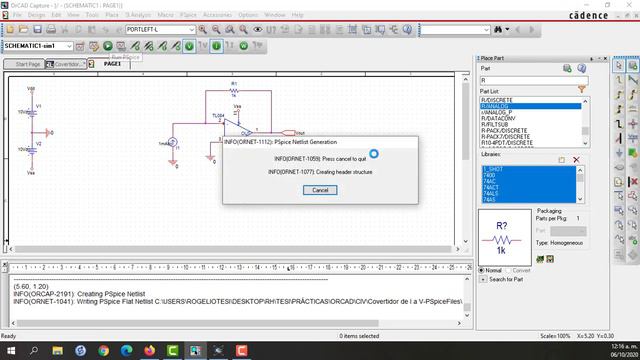Image resolution: width=640 pixels, height=360 pixels.
Task: Click the Zoom to Area icon
Action: click(230, 29)
